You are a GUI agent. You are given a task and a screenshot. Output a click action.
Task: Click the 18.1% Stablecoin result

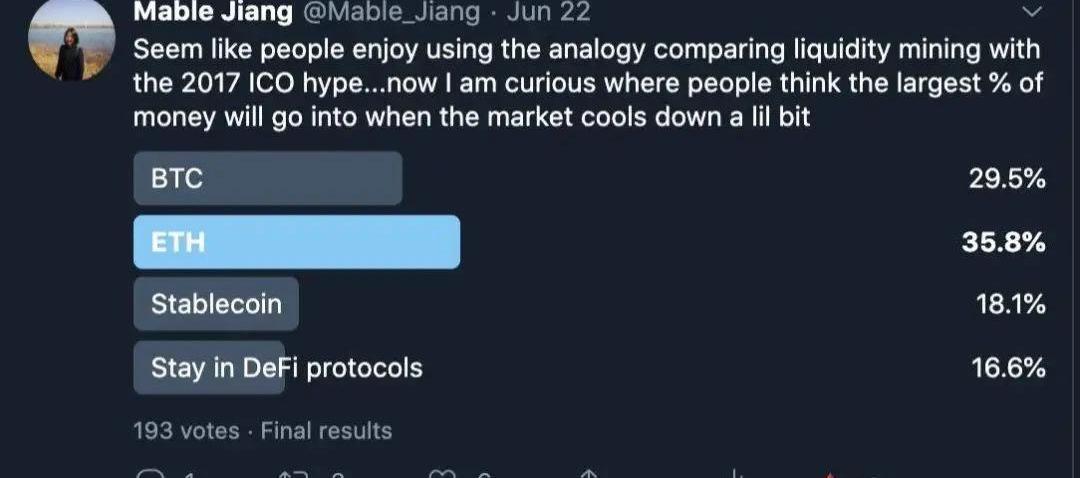pos(1011,304)
